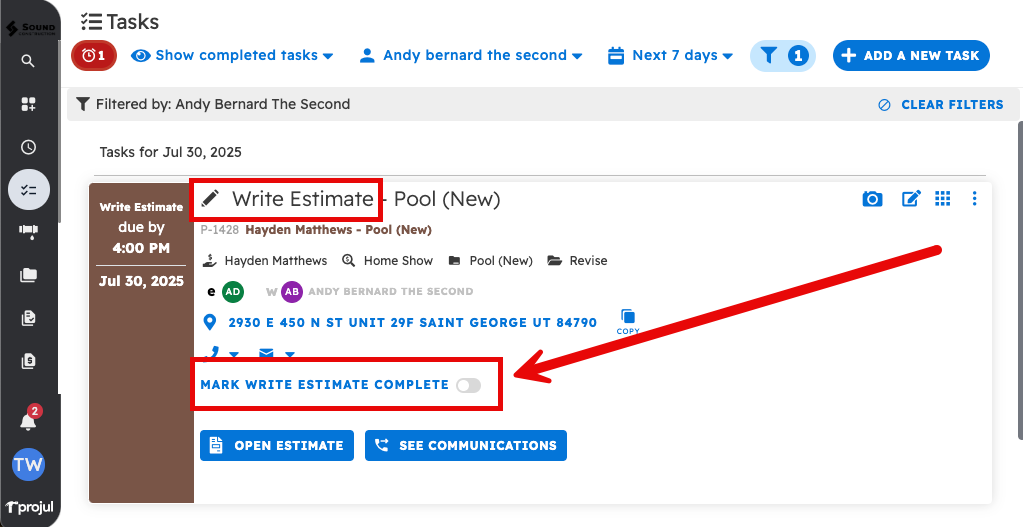
Task: Open the folders icon in the sidebar menu
Action: [x=28, y=275]
